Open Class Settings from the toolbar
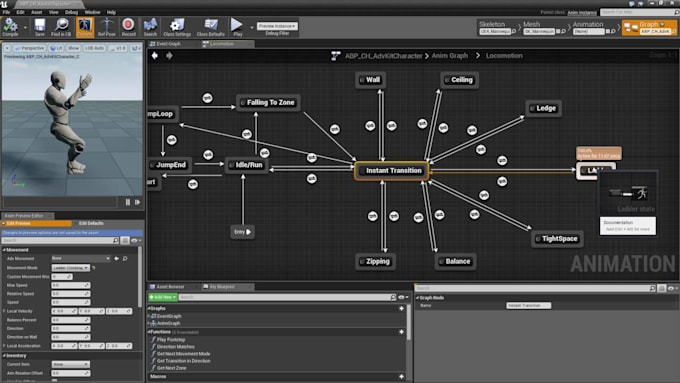 [177, 27]
